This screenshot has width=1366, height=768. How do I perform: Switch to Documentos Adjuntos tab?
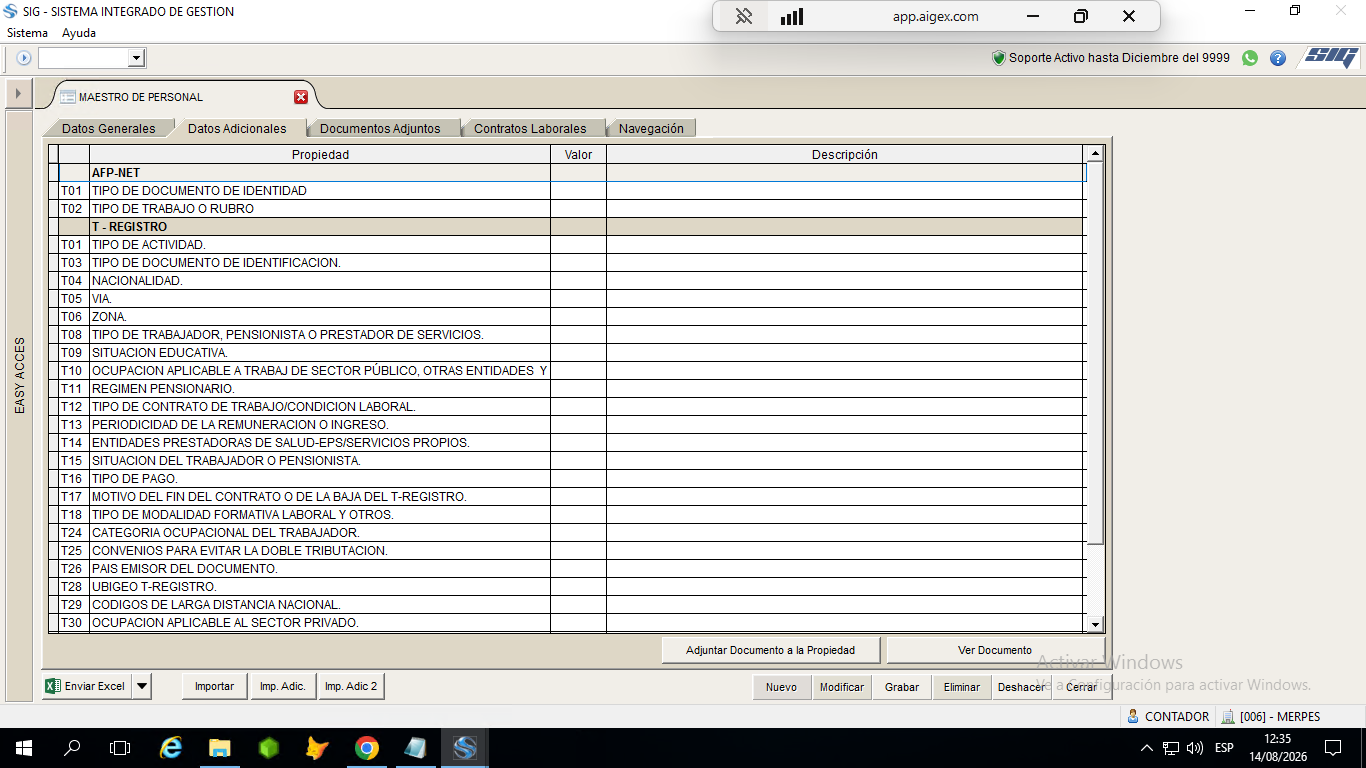coord(380,128)
